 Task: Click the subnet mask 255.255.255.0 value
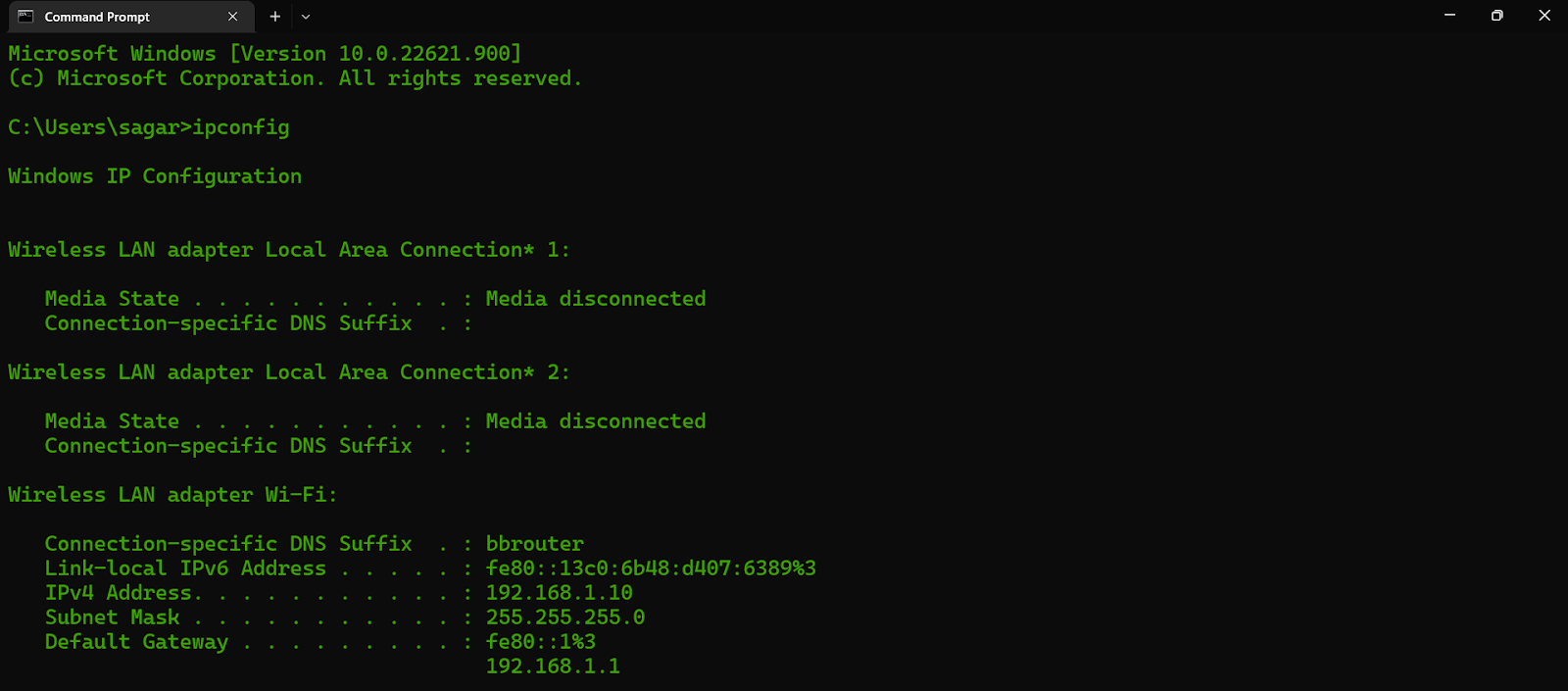click(565, 617)
